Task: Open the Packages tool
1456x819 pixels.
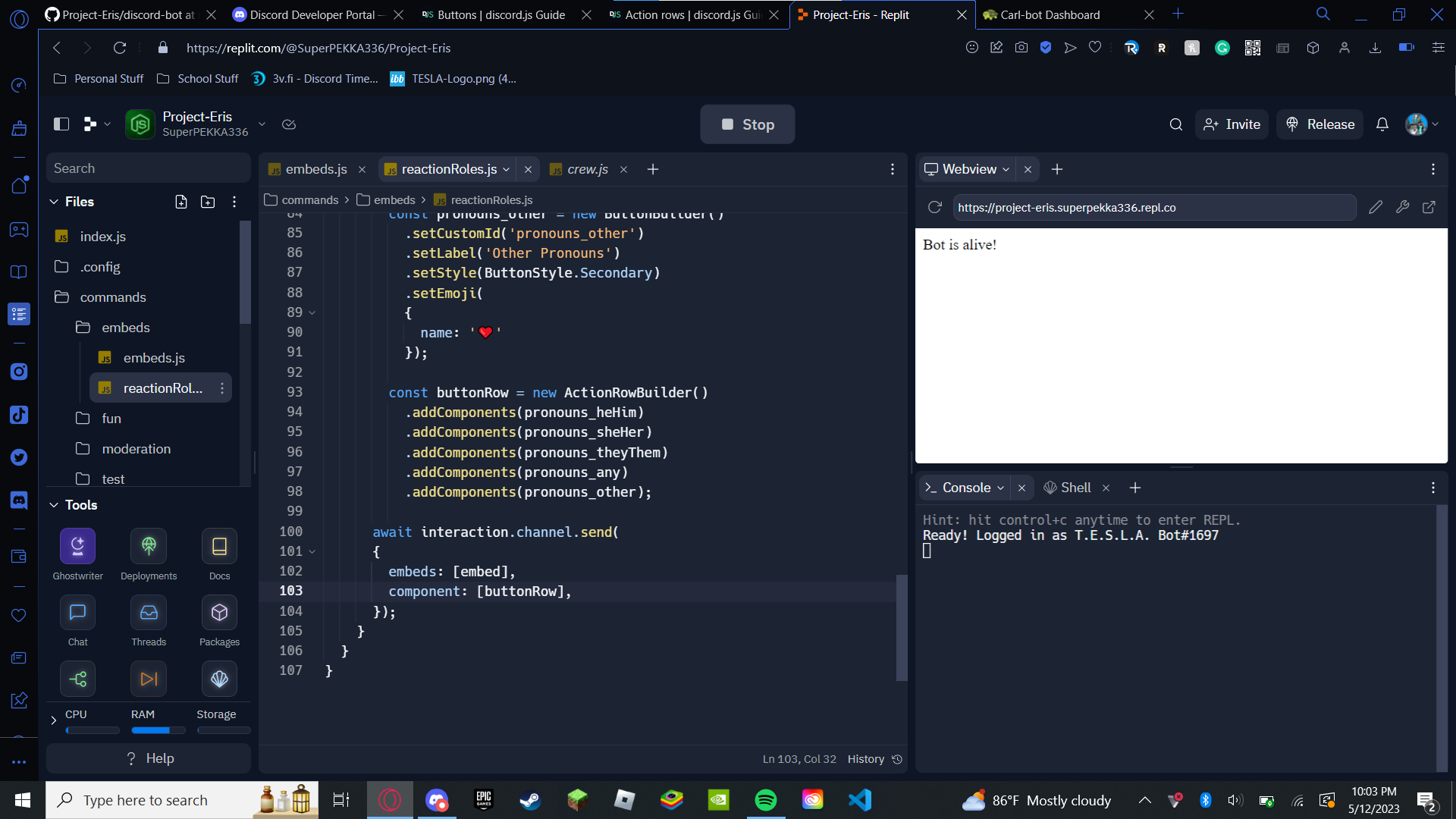Action: [219, 613]
